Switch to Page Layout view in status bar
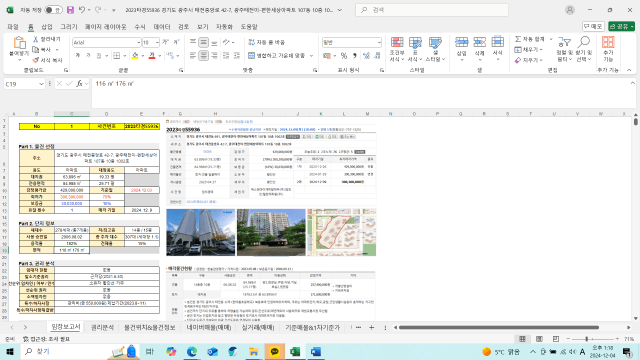640x360 pixels. coord(539,339)
